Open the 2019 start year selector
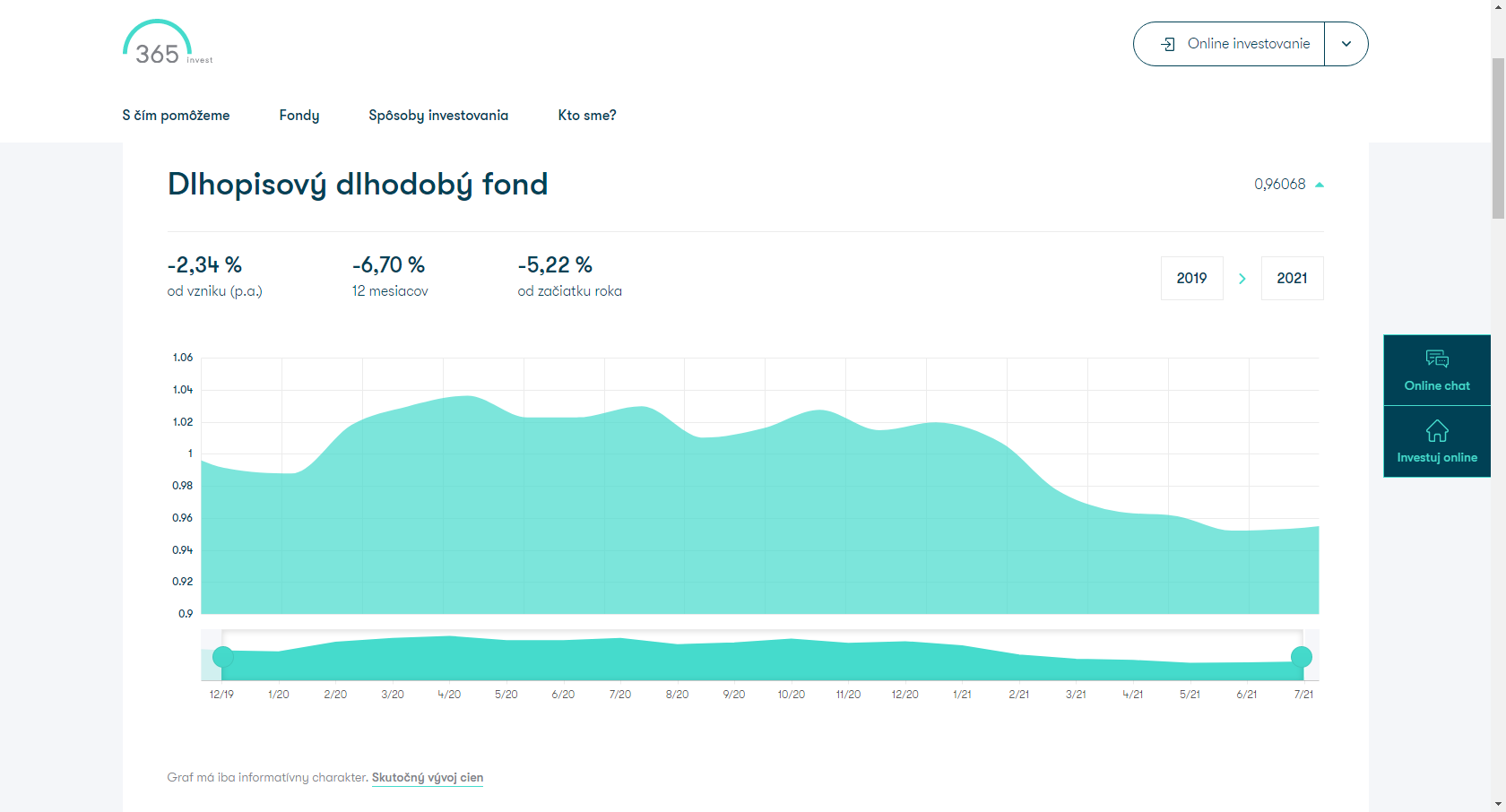Viewport: 1506px width, 812px height. pos(1192,279)
